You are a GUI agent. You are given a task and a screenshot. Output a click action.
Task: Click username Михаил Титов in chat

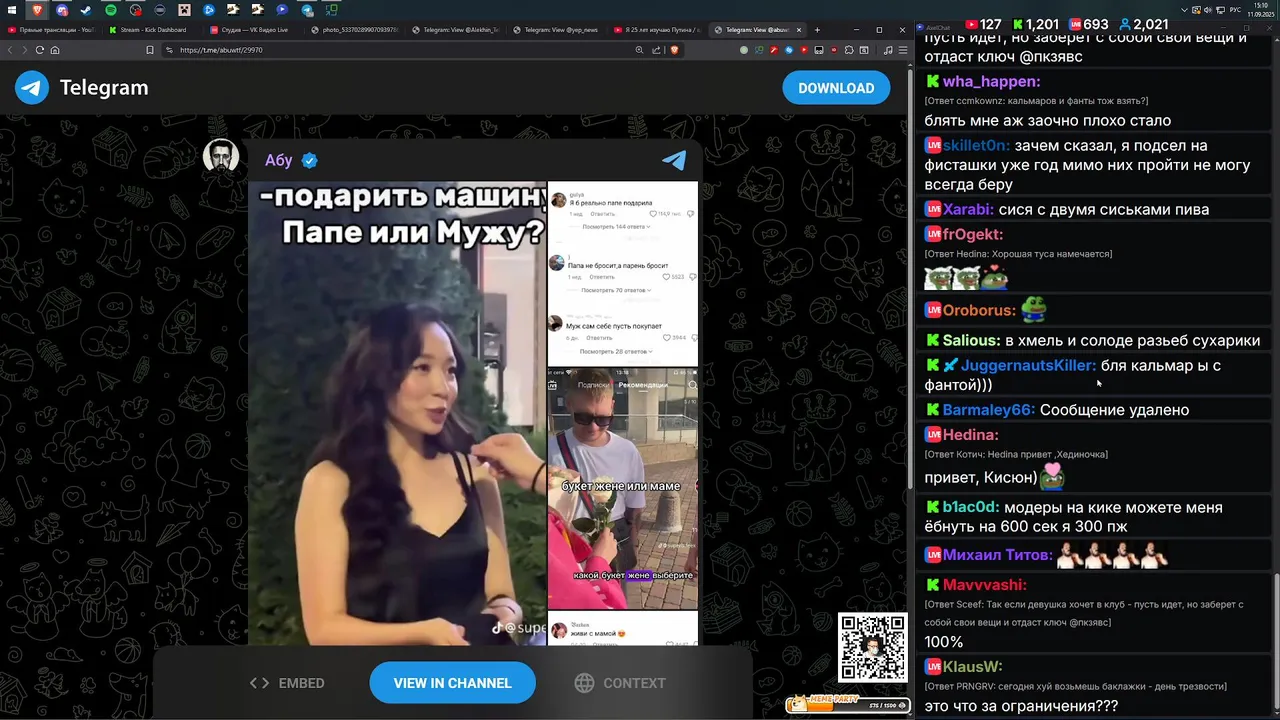997,555
